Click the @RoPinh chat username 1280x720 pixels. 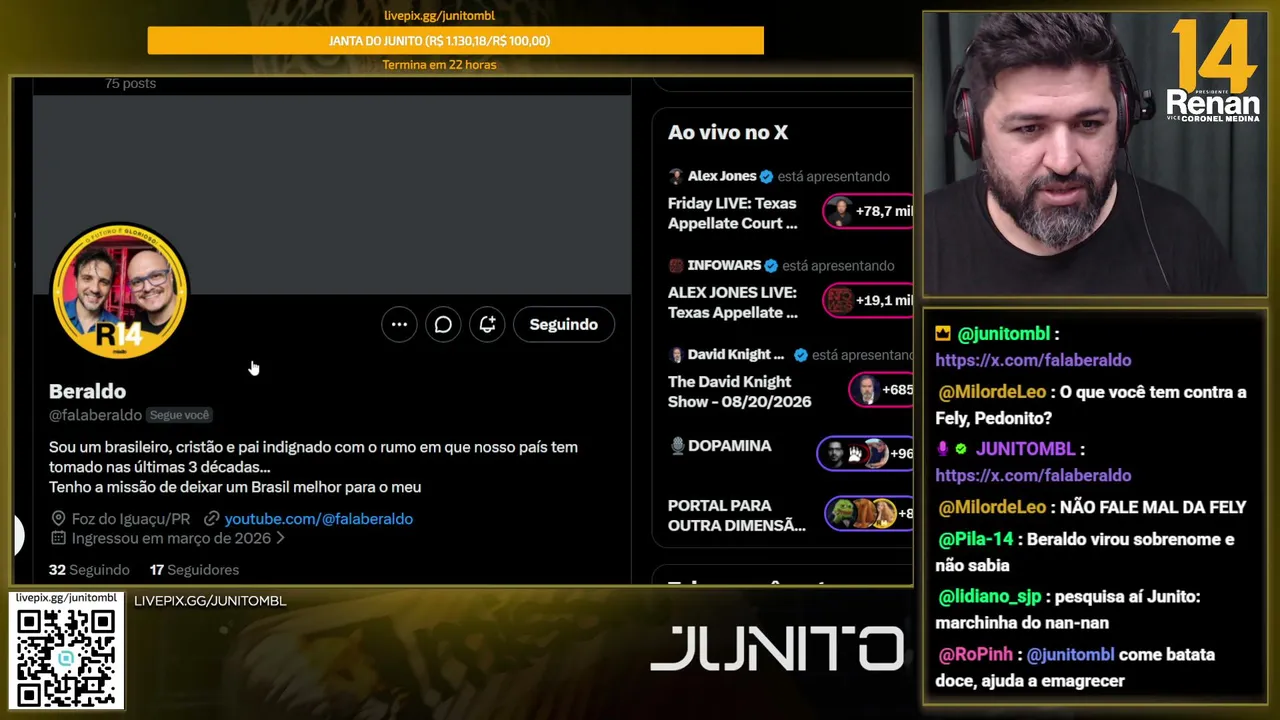coord(975,655)
